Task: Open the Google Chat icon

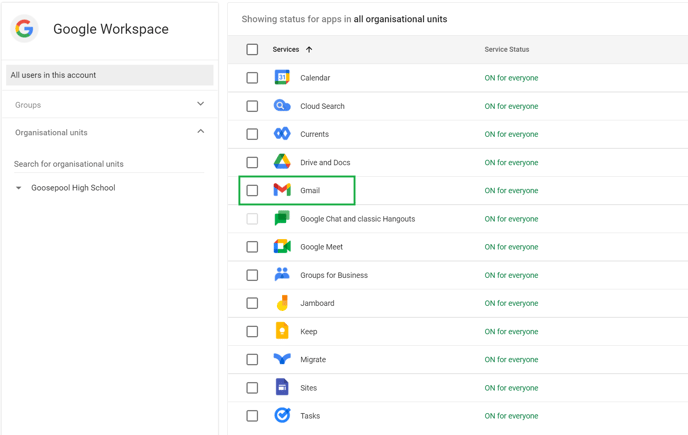Action: pyautogui.click(x=282, y=218)
